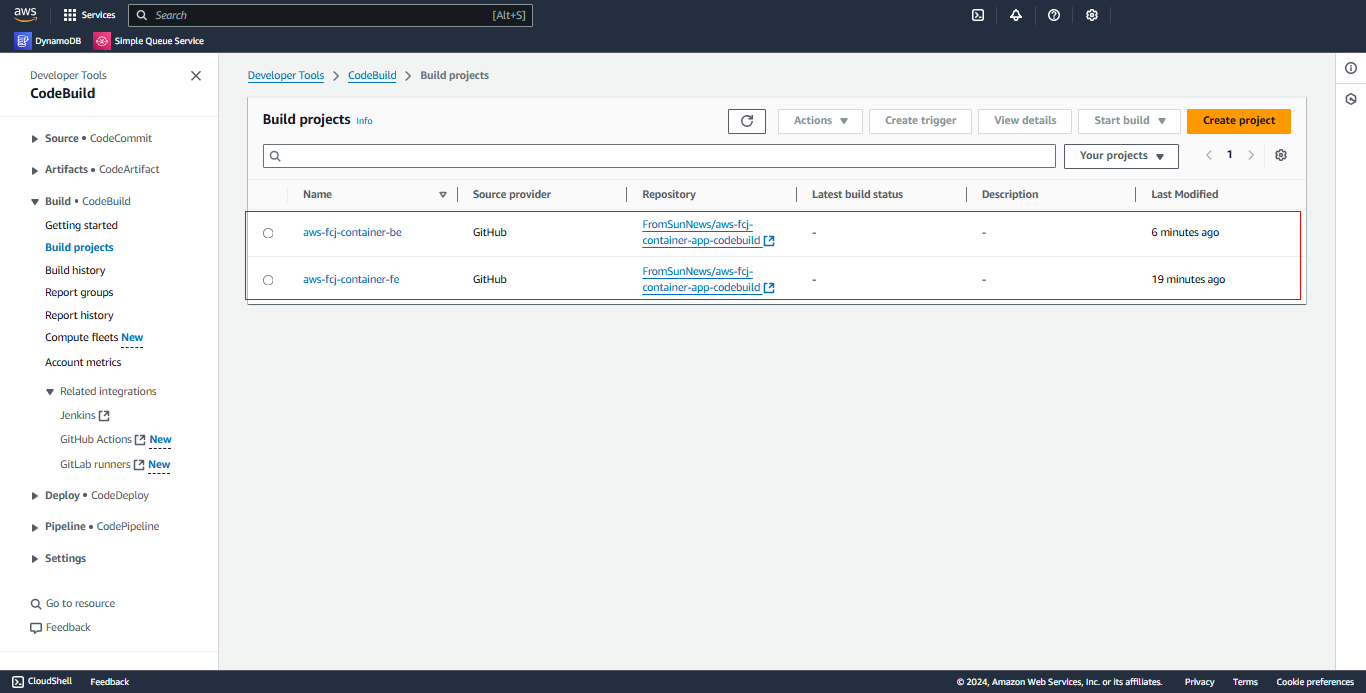Go to previous page arrow
The height and width of the screenshot is (693, 1366).
(1209, 155)
